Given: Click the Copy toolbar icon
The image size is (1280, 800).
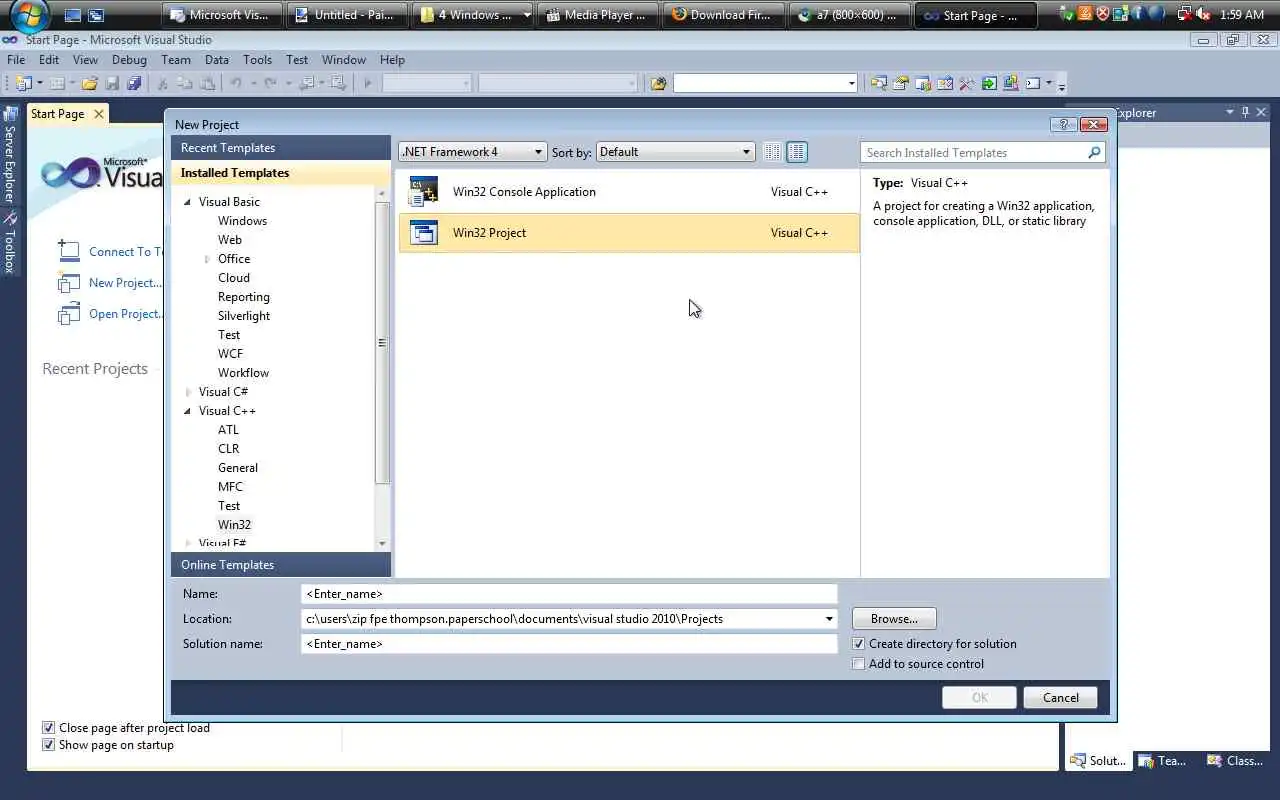Looking at the screenshot, I should pyautogui.click(x=185, y=84).
